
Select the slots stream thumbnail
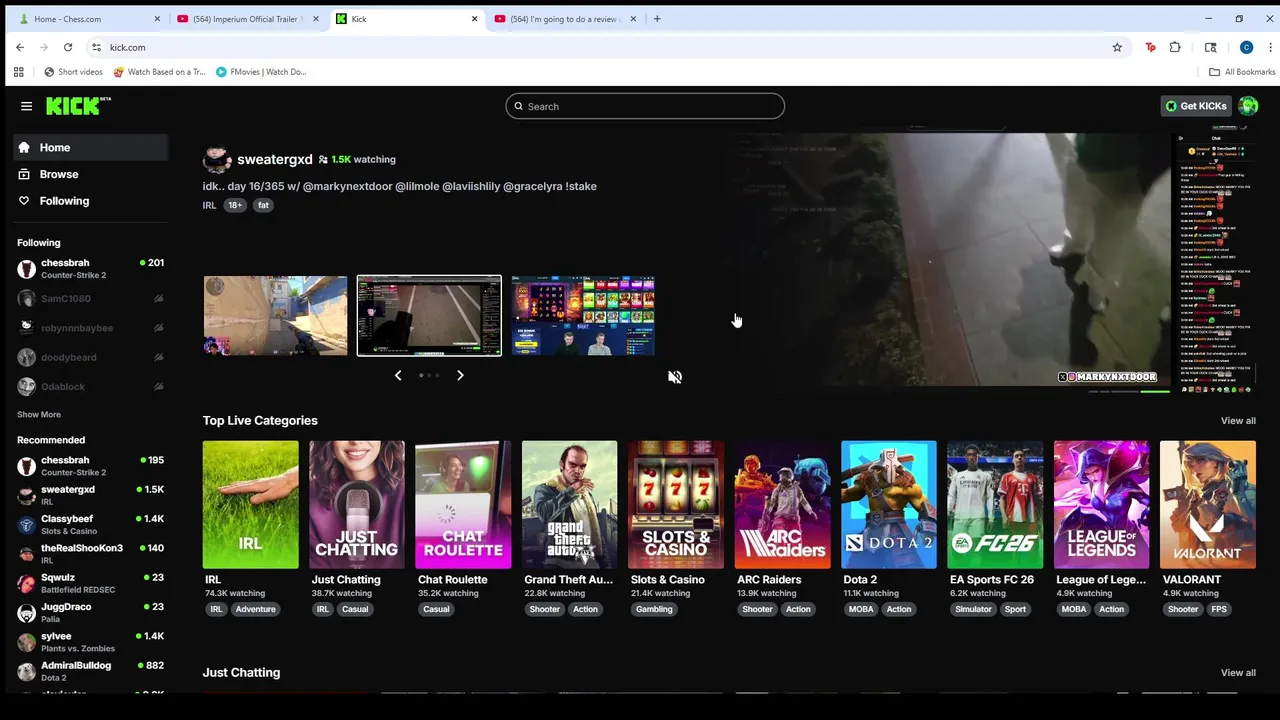(x=583, y=316)
